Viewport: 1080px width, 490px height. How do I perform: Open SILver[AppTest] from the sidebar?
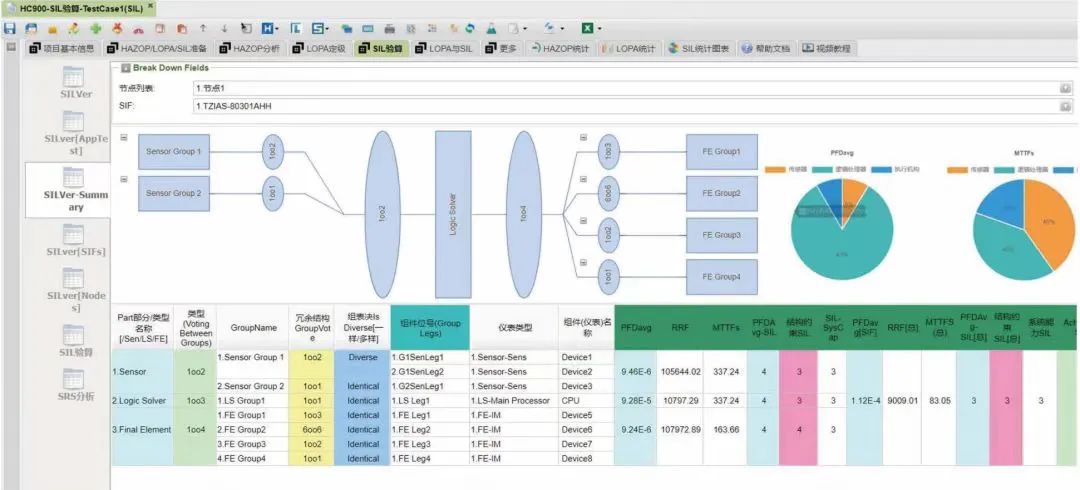(74, 133)
